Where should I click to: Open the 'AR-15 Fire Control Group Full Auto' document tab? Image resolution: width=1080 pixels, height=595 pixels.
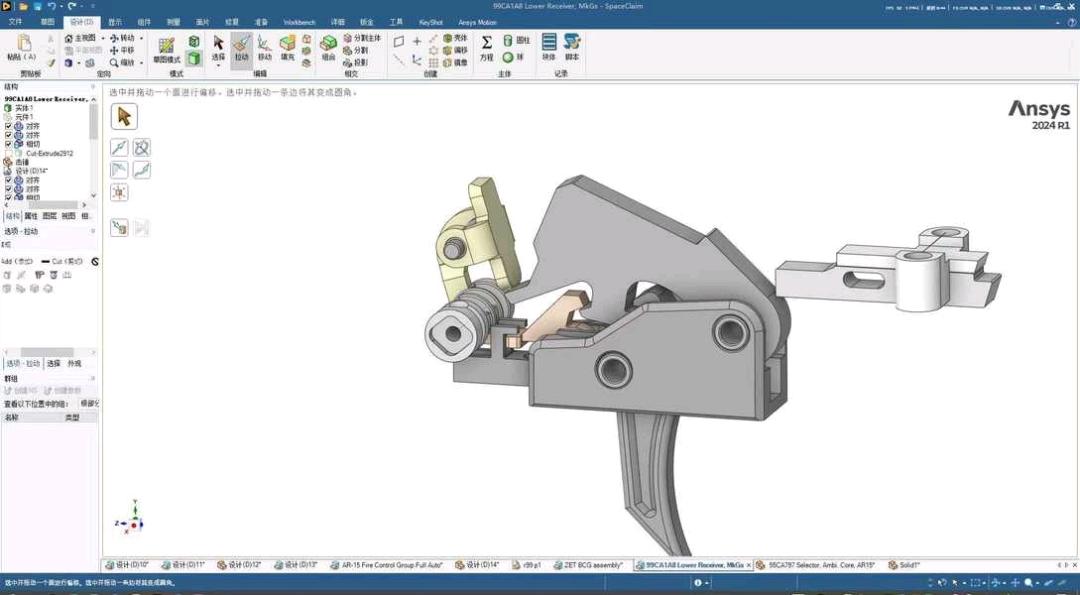[x=391, y=565]
